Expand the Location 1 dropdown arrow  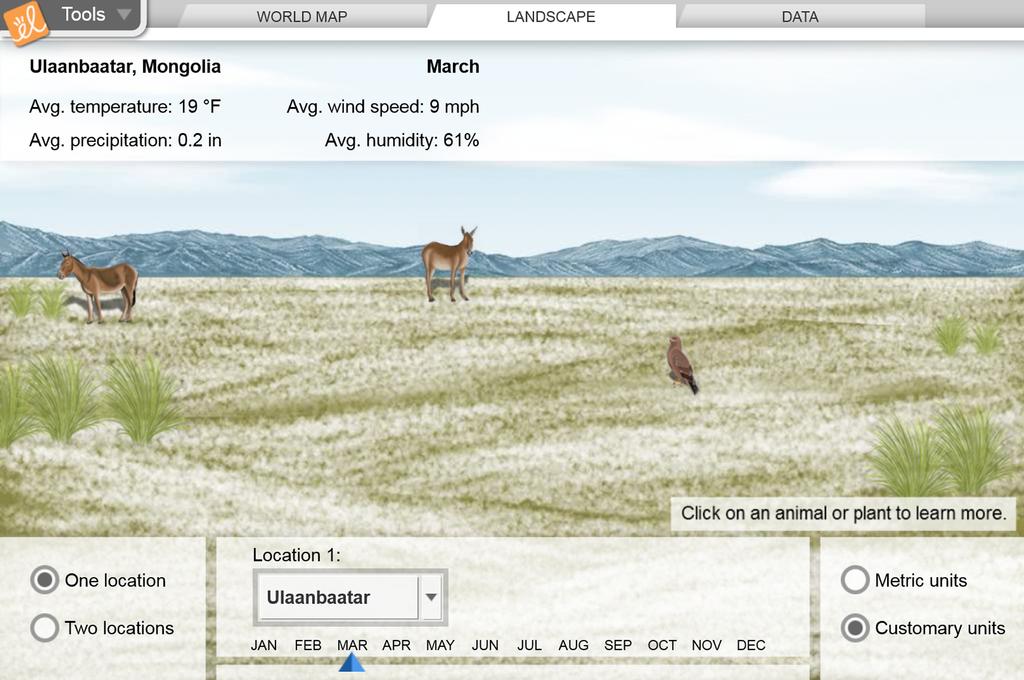pyautogui.click(x=431, y=598)
